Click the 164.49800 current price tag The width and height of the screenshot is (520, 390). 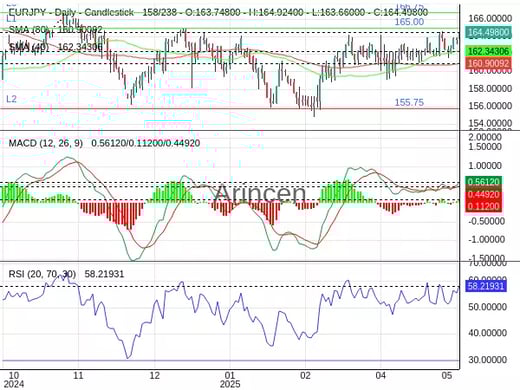(488, 32)
